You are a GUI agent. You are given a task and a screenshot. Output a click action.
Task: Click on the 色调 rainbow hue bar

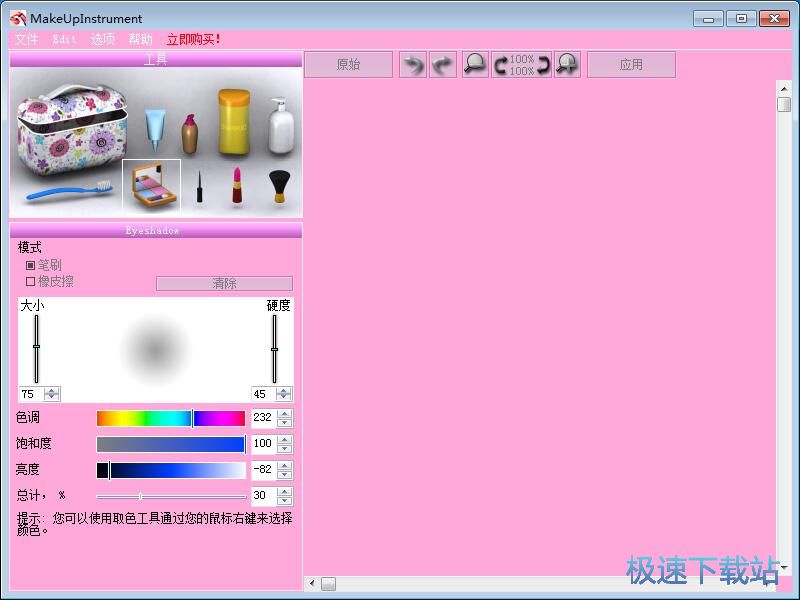click(170, 418)
